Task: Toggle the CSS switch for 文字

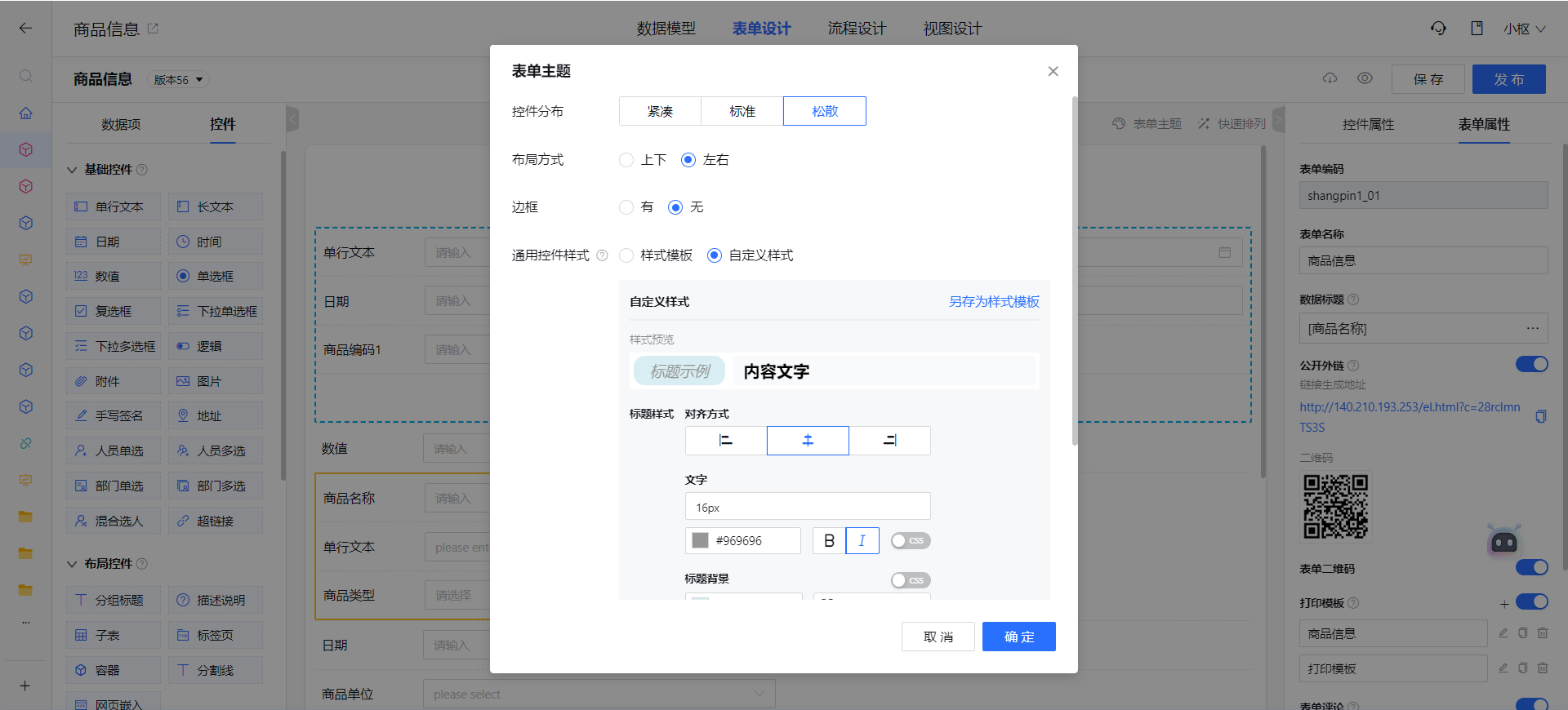Action: (x=911, y=541)
